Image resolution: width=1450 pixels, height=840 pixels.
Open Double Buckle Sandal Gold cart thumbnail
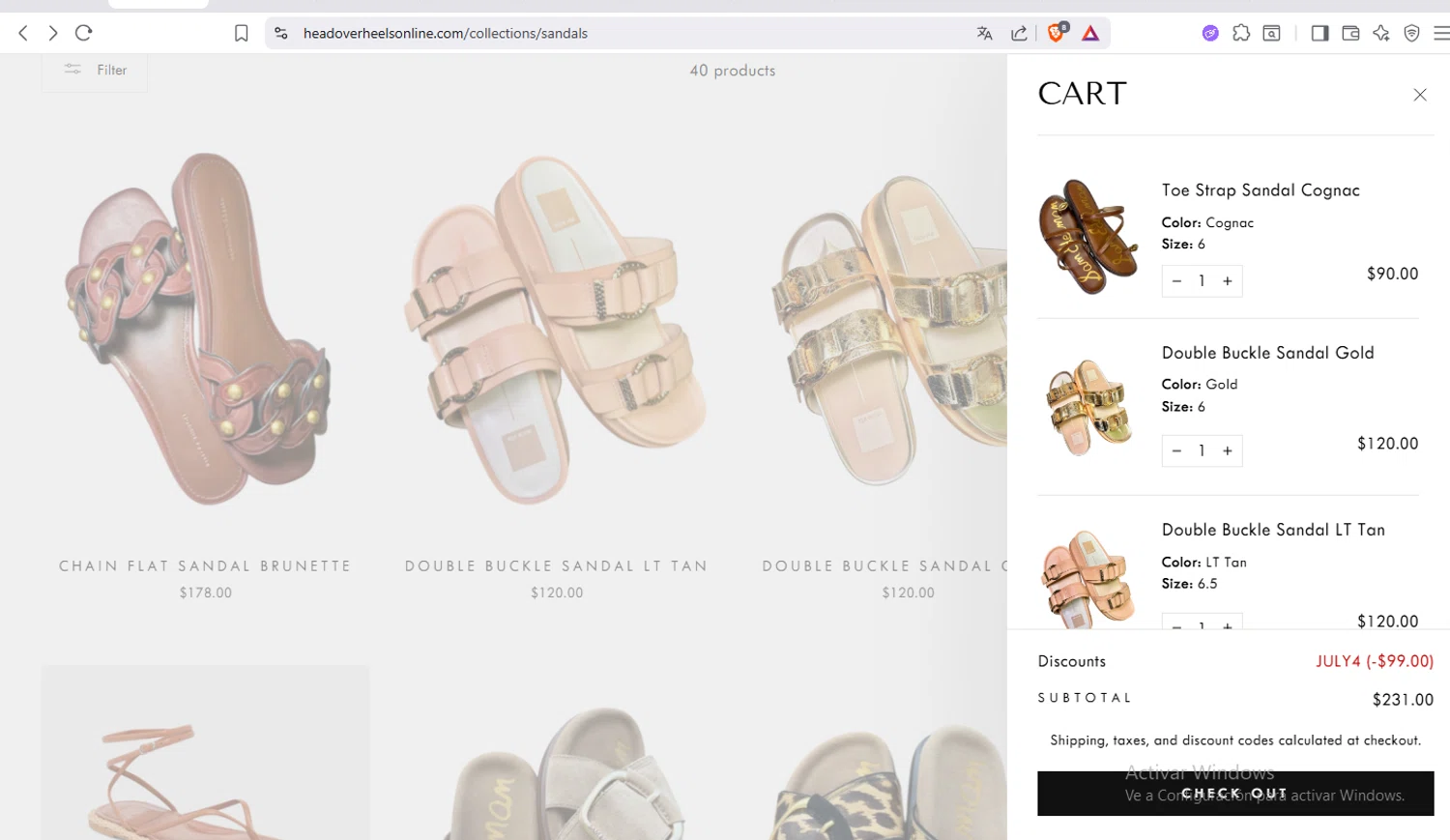click(1088, 407)
